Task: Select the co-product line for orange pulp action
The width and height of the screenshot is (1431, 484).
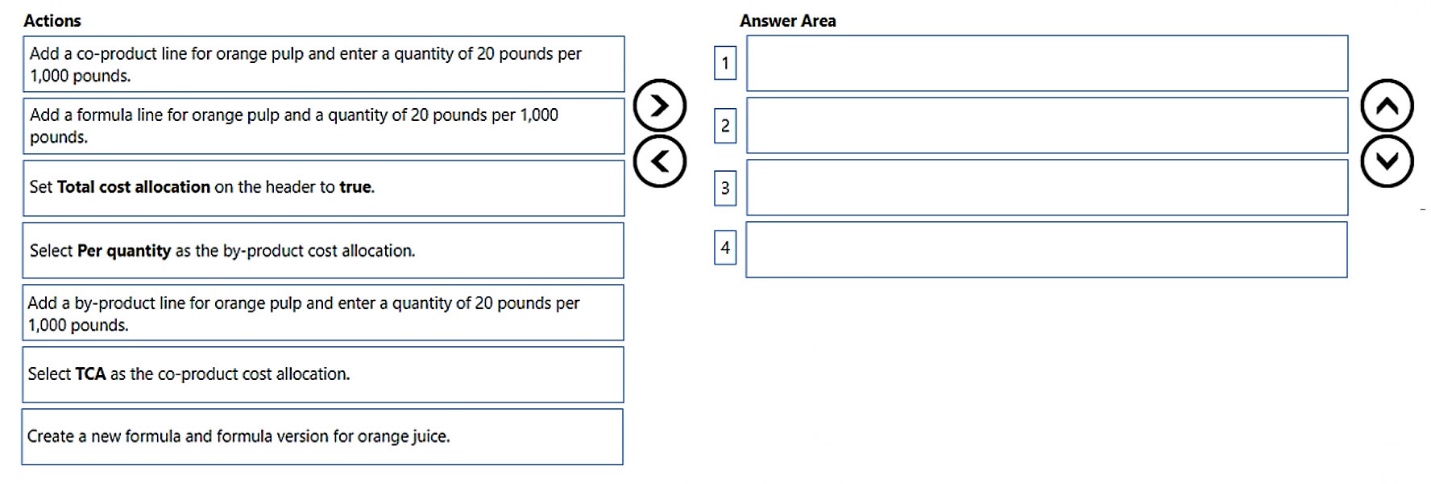Action: click(x=322, y=64)
